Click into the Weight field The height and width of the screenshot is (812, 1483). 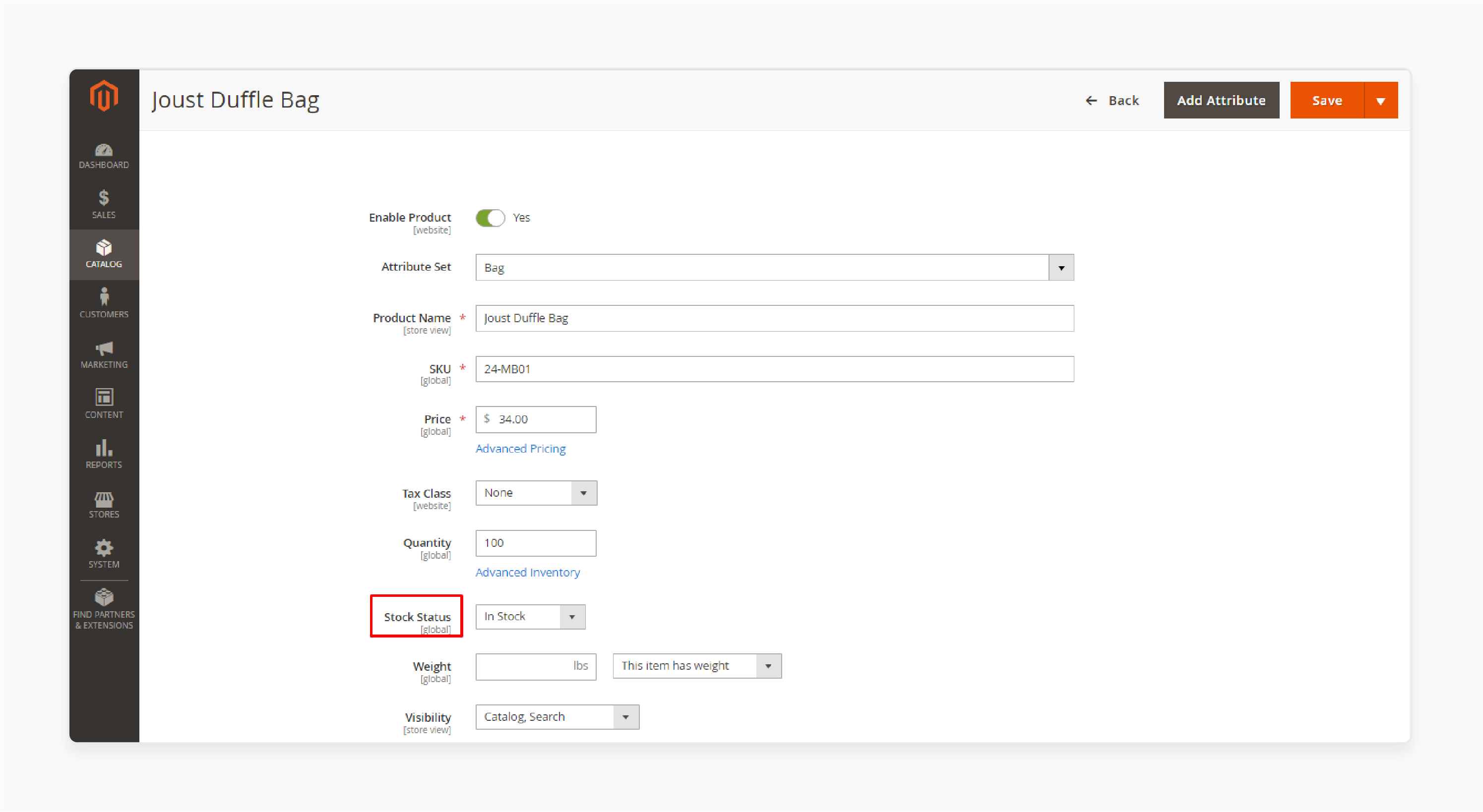[x=536, y=667]
